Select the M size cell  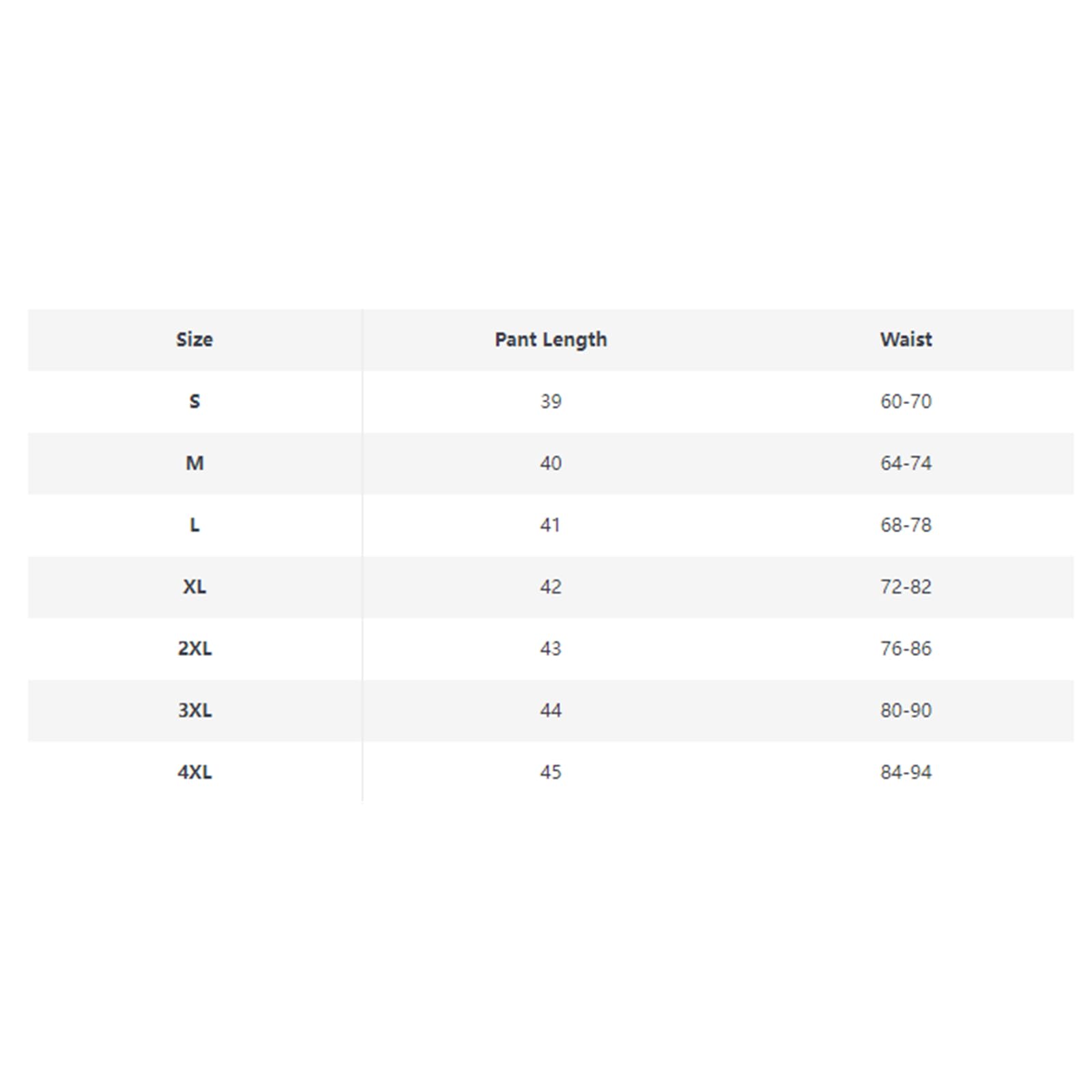[x=195, y=463]
